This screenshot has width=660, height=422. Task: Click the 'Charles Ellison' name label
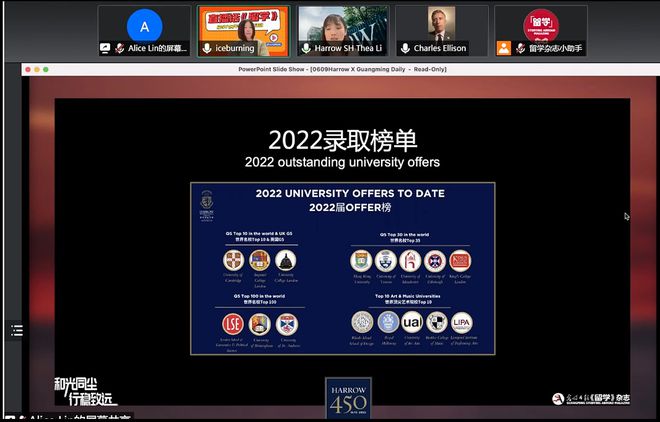click(440, 48)
